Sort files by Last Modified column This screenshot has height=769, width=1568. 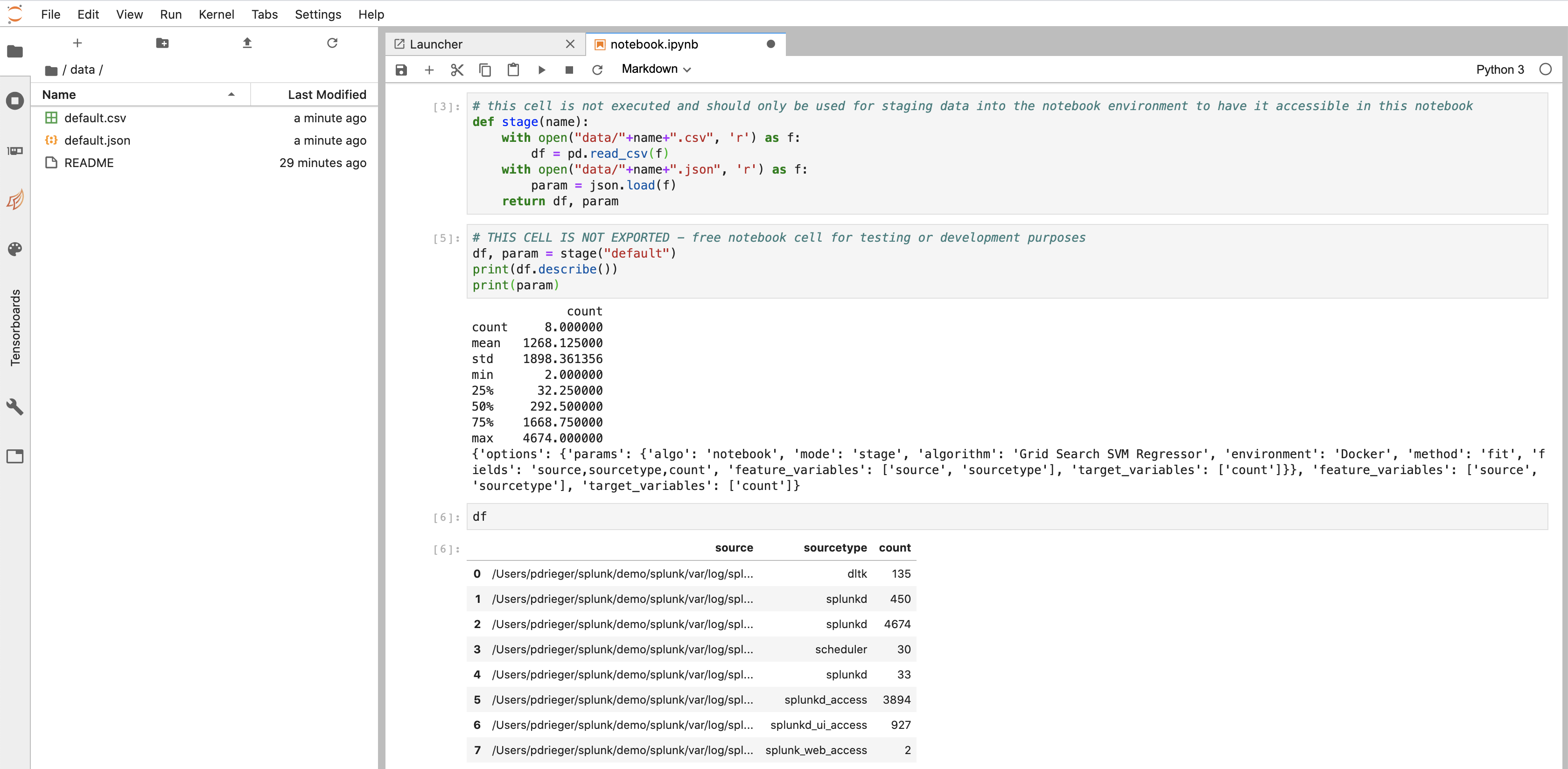[x=314, y=94]
